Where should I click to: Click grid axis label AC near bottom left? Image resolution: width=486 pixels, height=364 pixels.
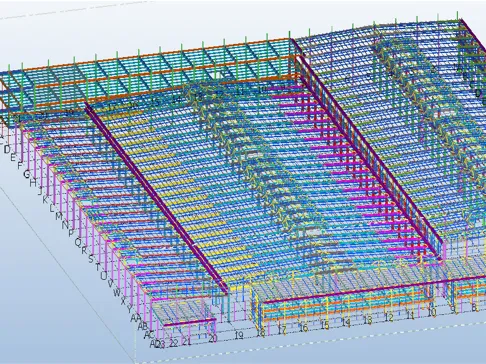tap(149, 335)
